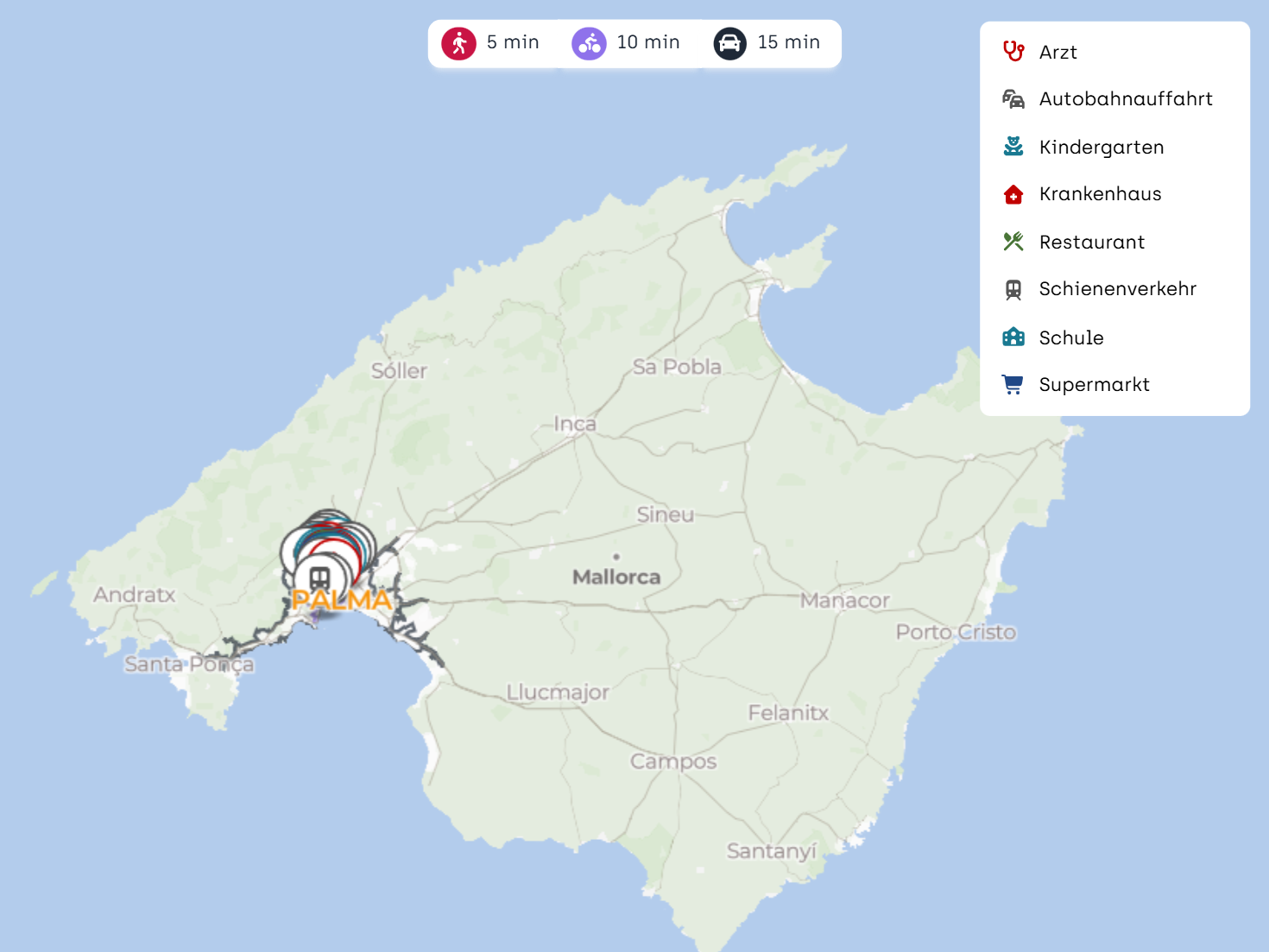
Task: Click the Kindergarten teddy icon
Action: click(1013, 147)
